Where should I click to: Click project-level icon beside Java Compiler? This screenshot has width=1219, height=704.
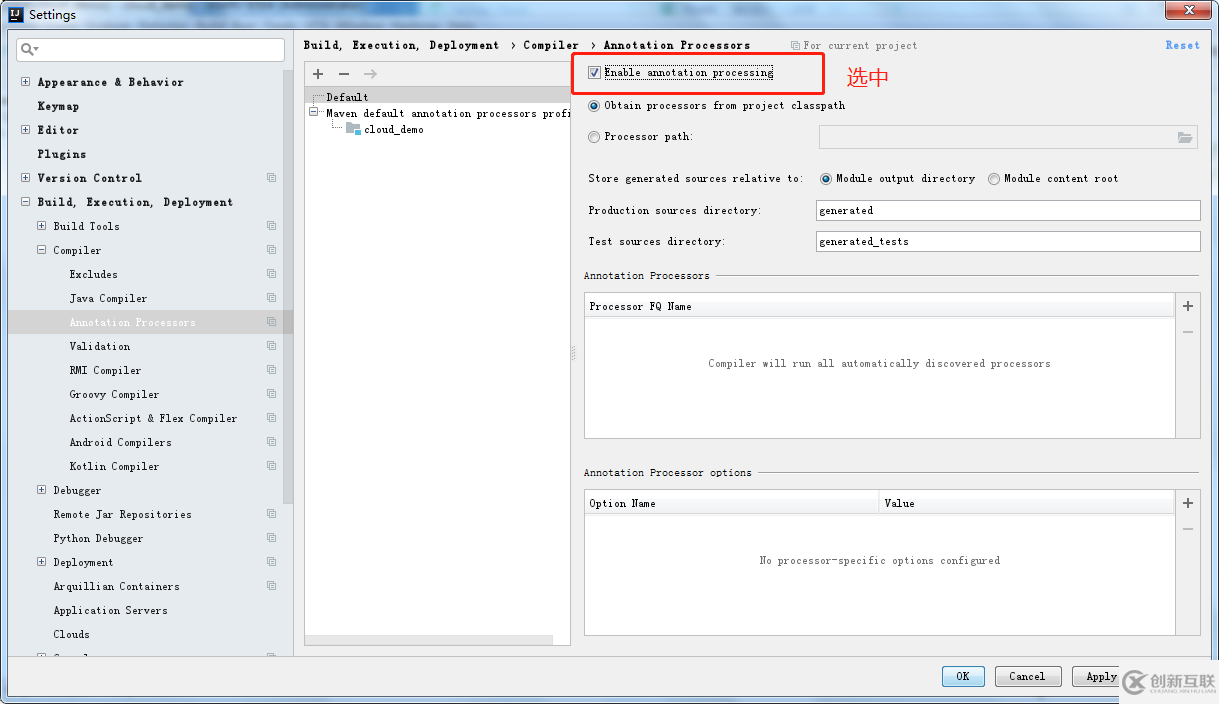[271, 298]
